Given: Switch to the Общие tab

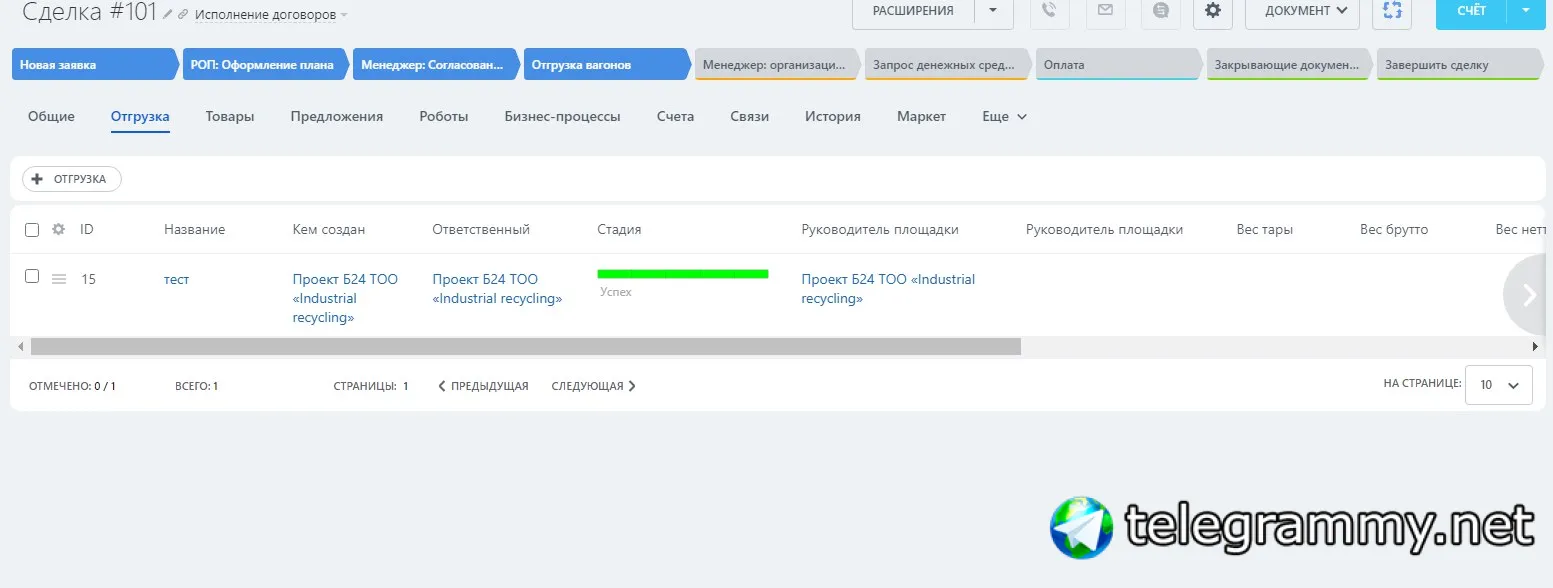Looking at the screenshot, I should click(x=51, y=116).
